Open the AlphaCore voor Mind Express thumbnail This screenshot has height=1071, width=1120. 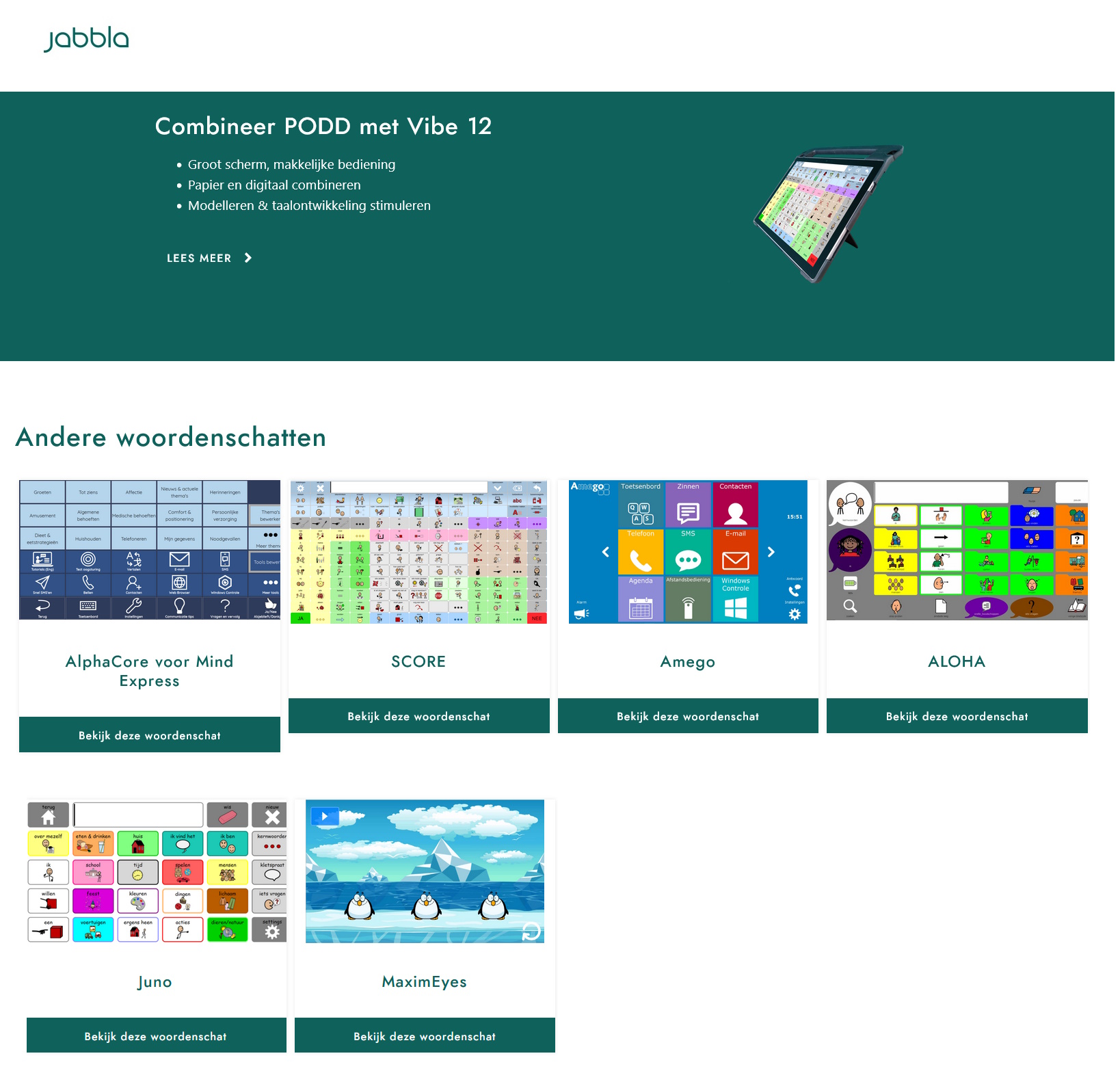tap(150, 550)
